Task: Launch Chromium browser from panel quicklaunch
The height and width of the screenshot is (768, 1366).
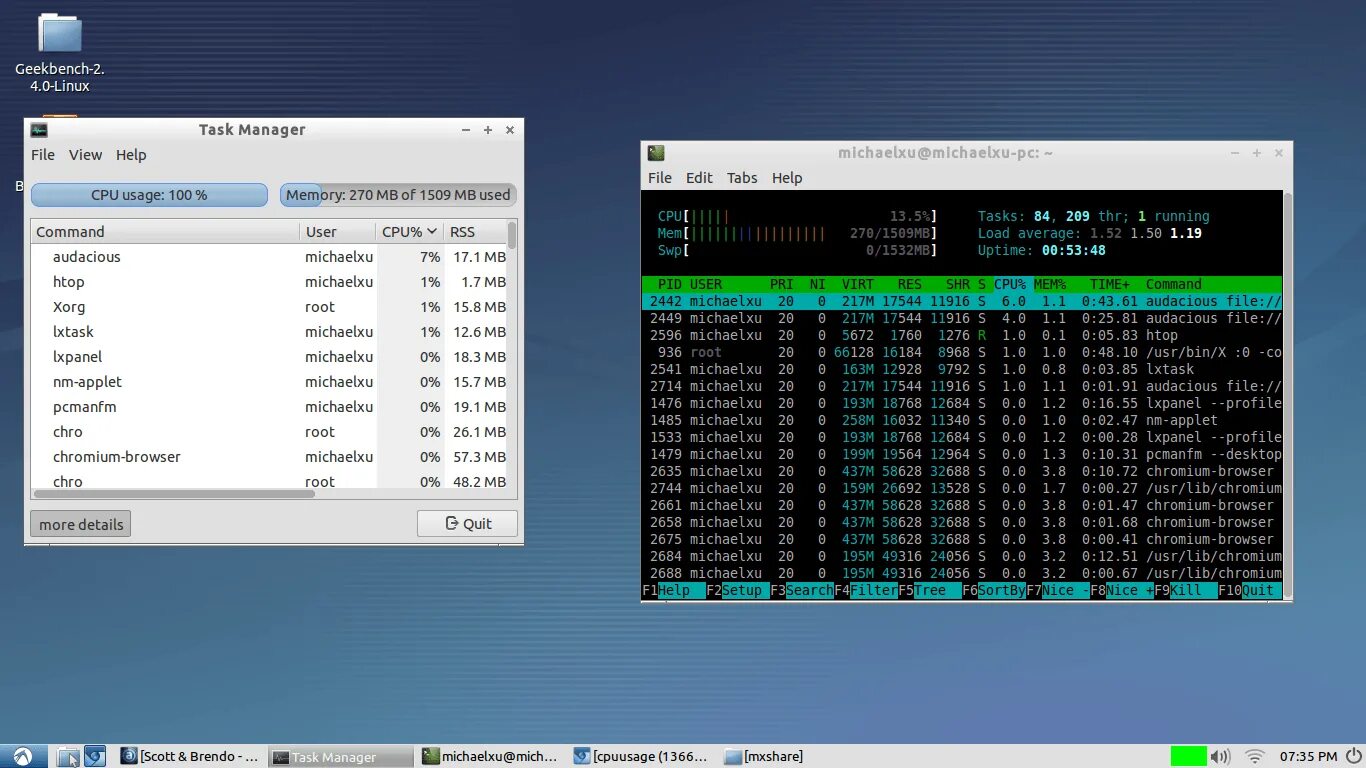Action: [95, 757]
